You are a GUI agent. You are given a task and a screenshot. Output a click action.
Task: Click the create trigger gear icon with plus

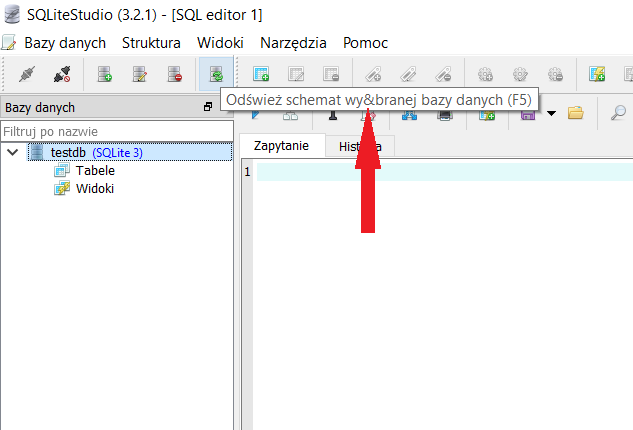click(485, 74)
